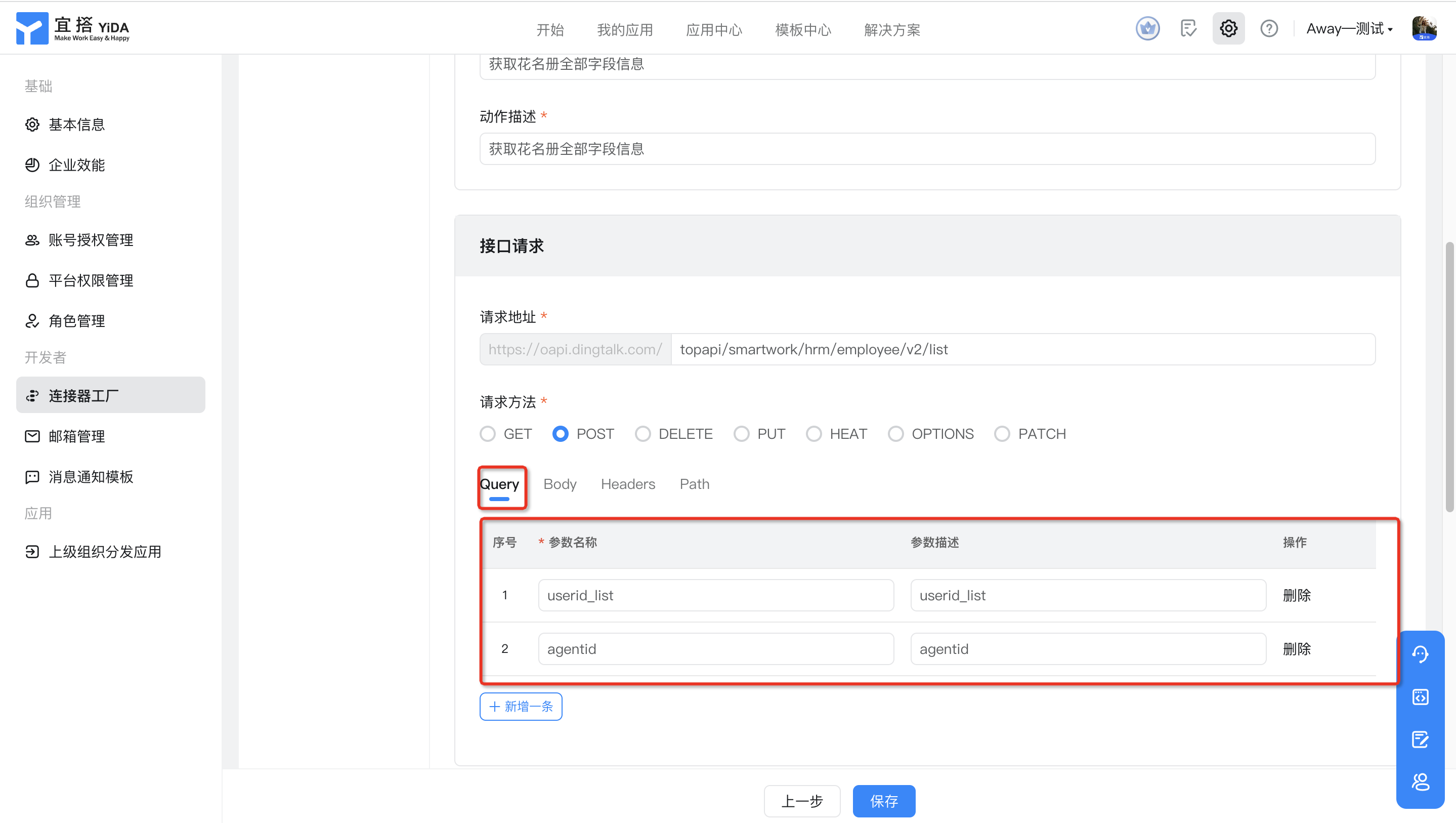This screenshot has width=1456, height=823.
Task: Open the community users floating icon
Action: 1421,783
